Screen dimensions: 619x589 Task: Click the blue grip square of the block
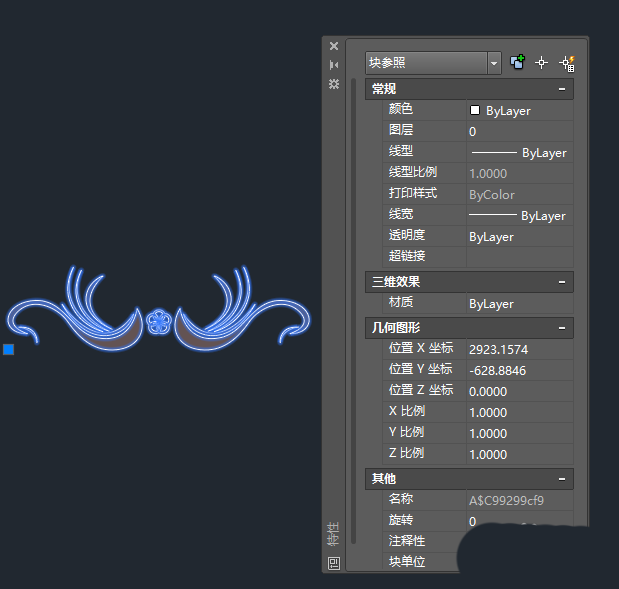[x=9, y=349]
